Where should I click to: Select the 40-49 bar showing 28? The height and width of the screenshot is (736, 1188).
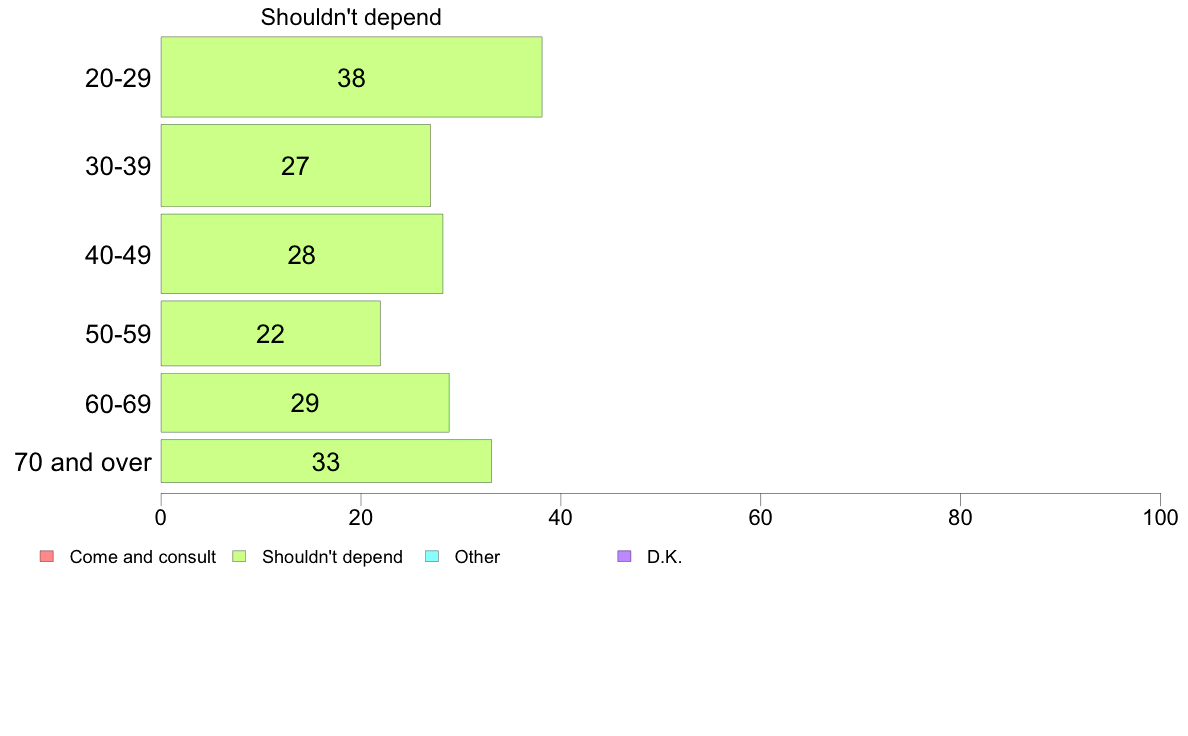(302, 254)
